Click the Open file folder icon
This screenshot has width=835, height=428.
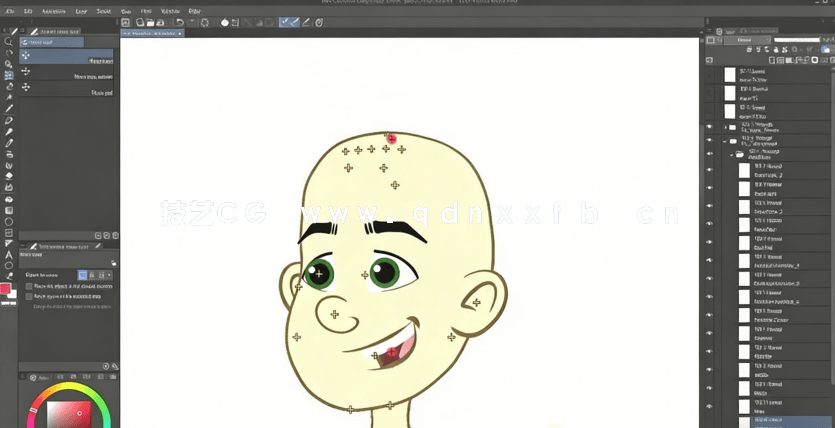[x=151, y=22]
